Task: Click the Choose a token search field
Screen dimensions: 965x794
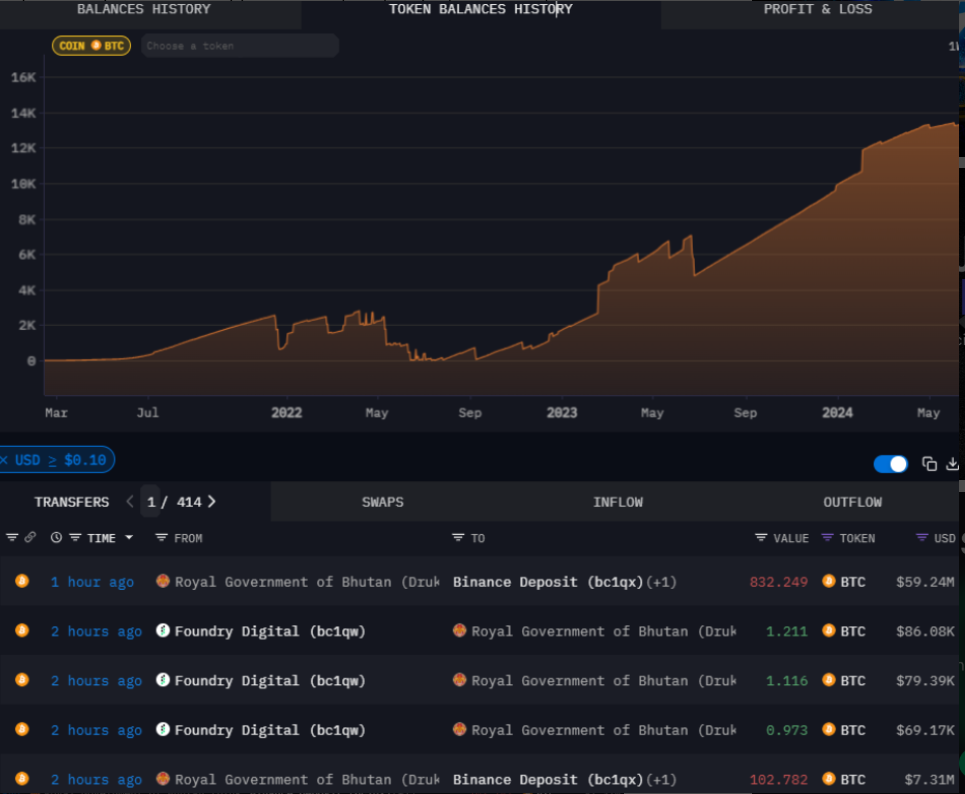Action: (x=240, y=46)
